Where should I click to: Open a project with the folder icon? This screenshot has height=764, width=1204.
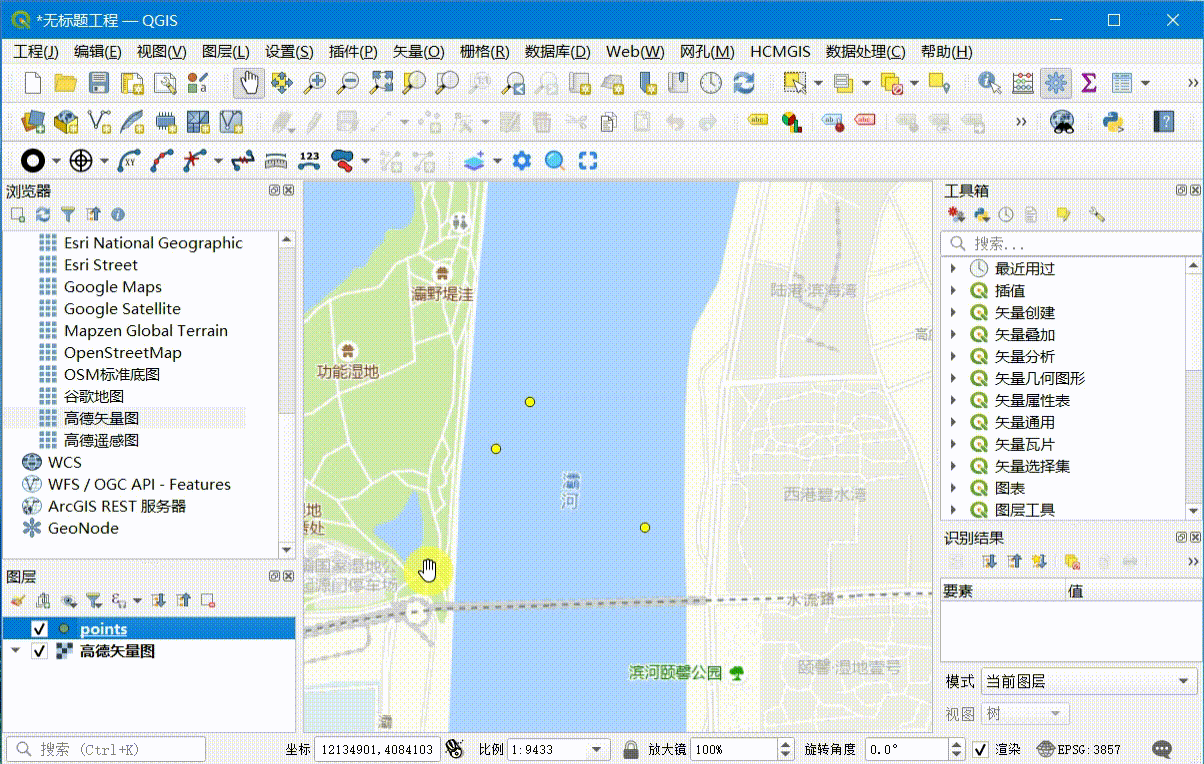click(x=66, y=83)
